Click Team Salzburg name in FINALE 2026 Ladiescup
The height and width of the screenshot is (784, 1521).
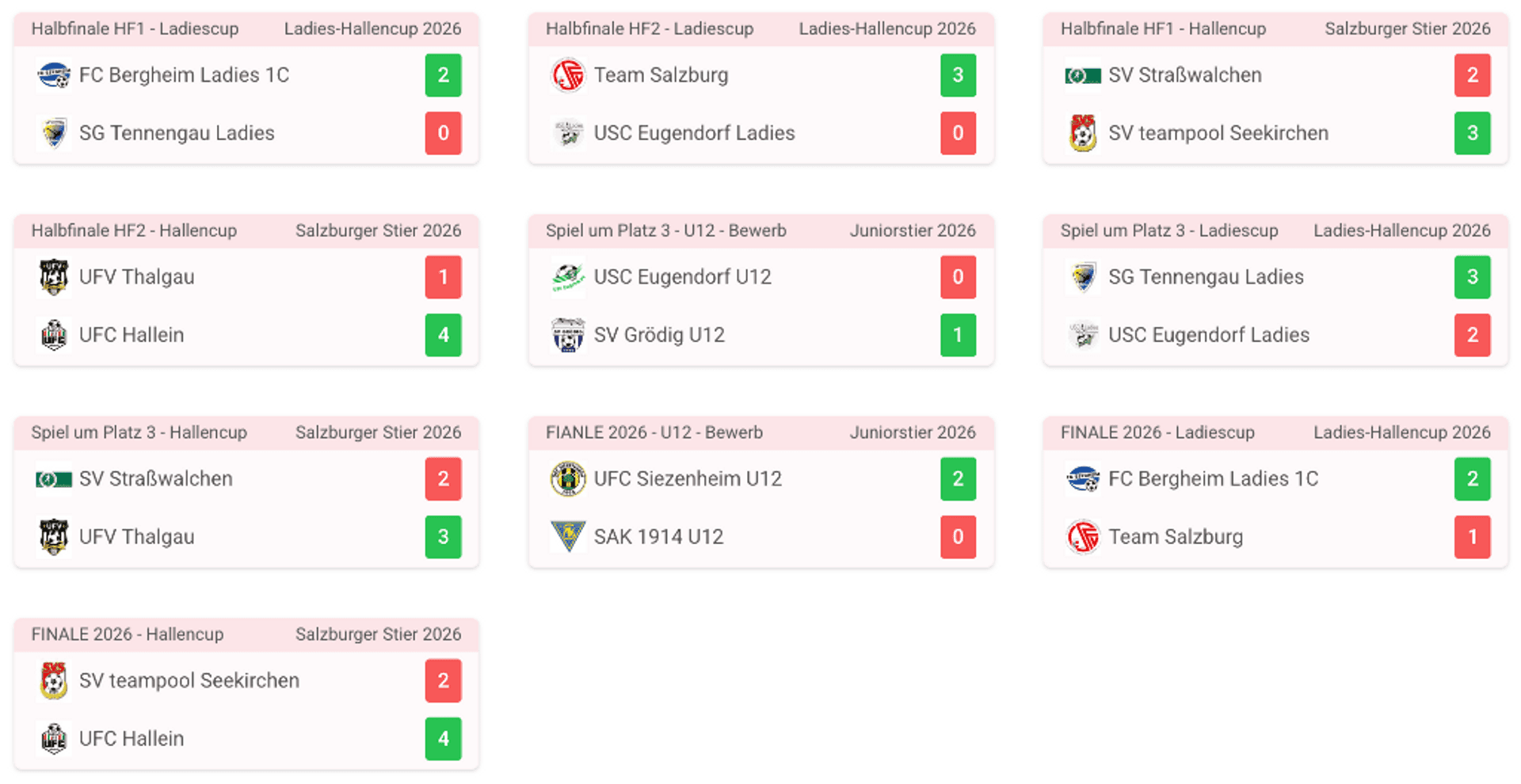(x=1176, y=537)
